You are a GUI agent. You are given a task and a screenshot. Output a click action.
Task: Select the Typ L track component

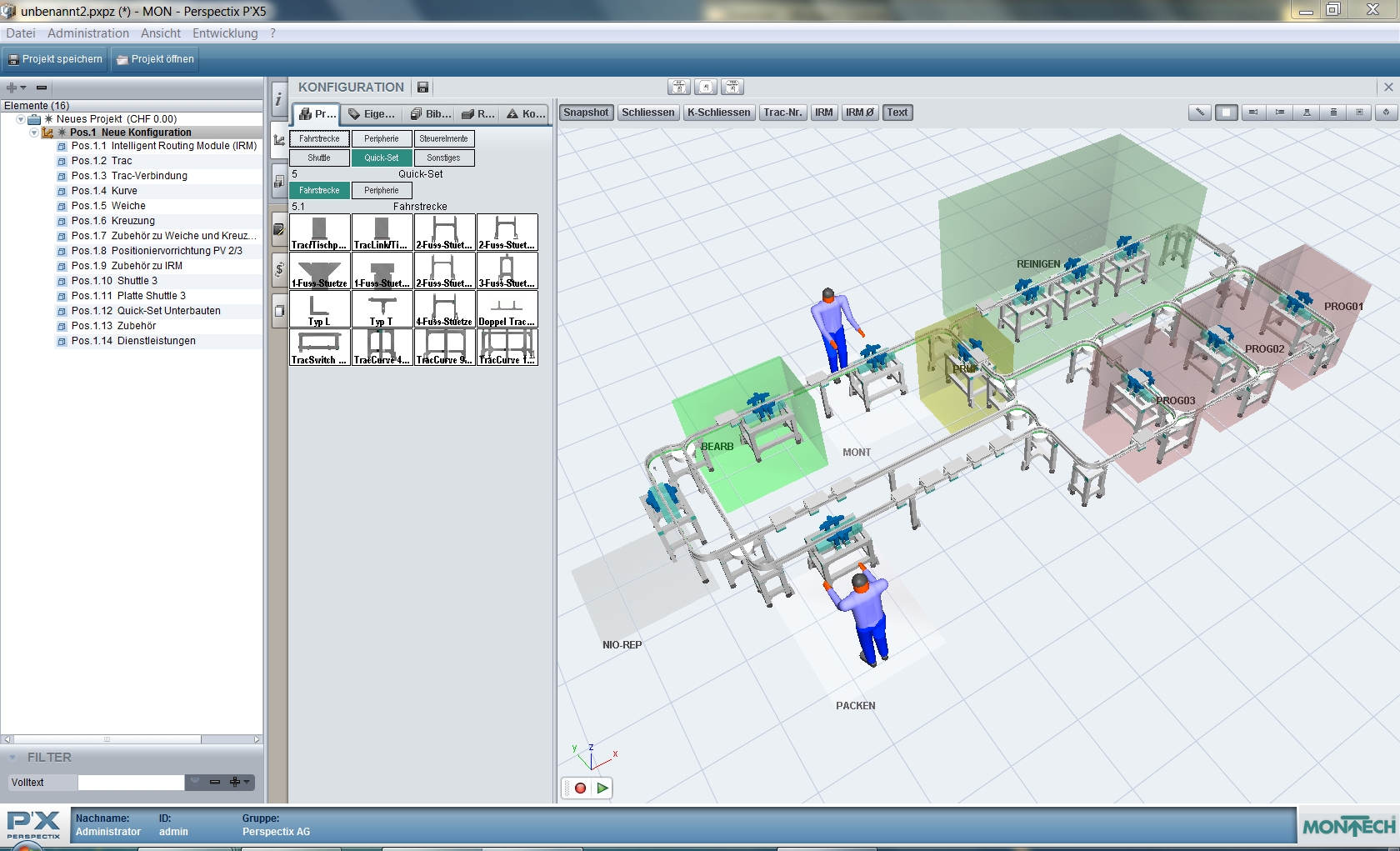(319, 308)
